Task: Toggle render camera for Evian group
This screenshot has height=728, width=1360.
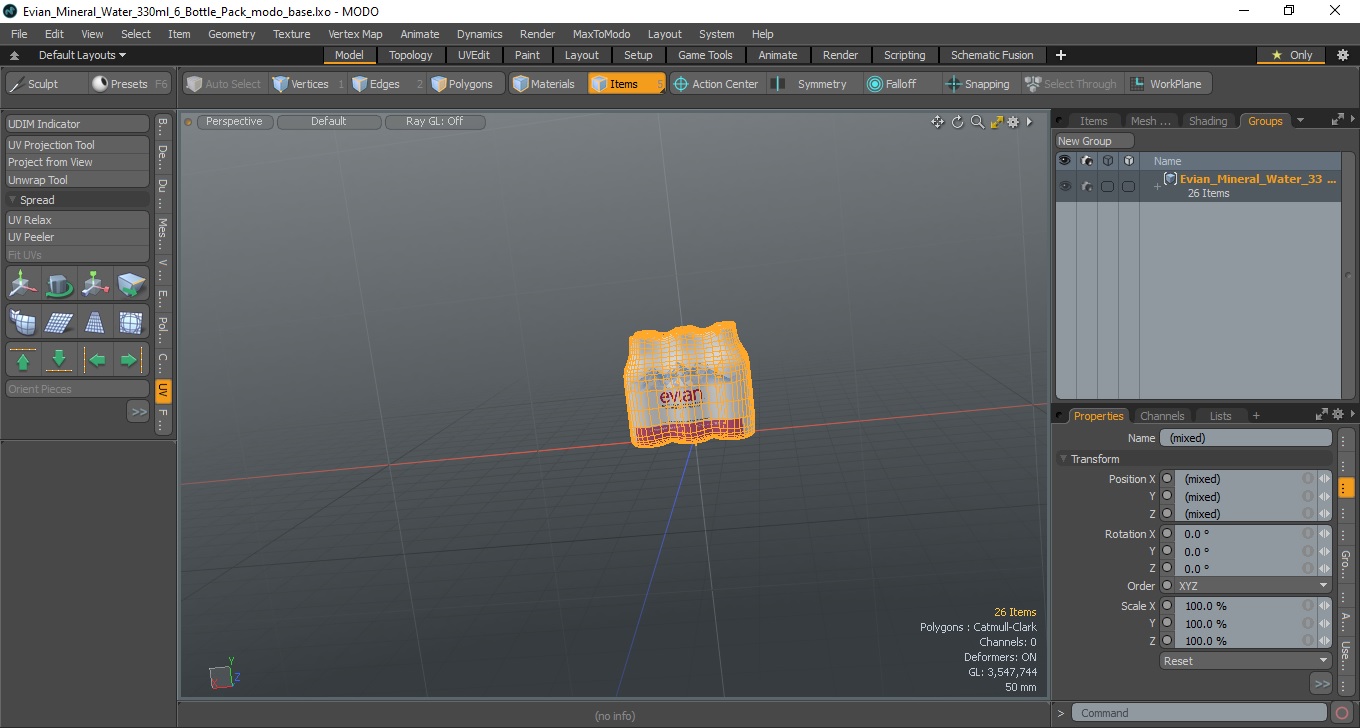Action: pos(1087,186)
